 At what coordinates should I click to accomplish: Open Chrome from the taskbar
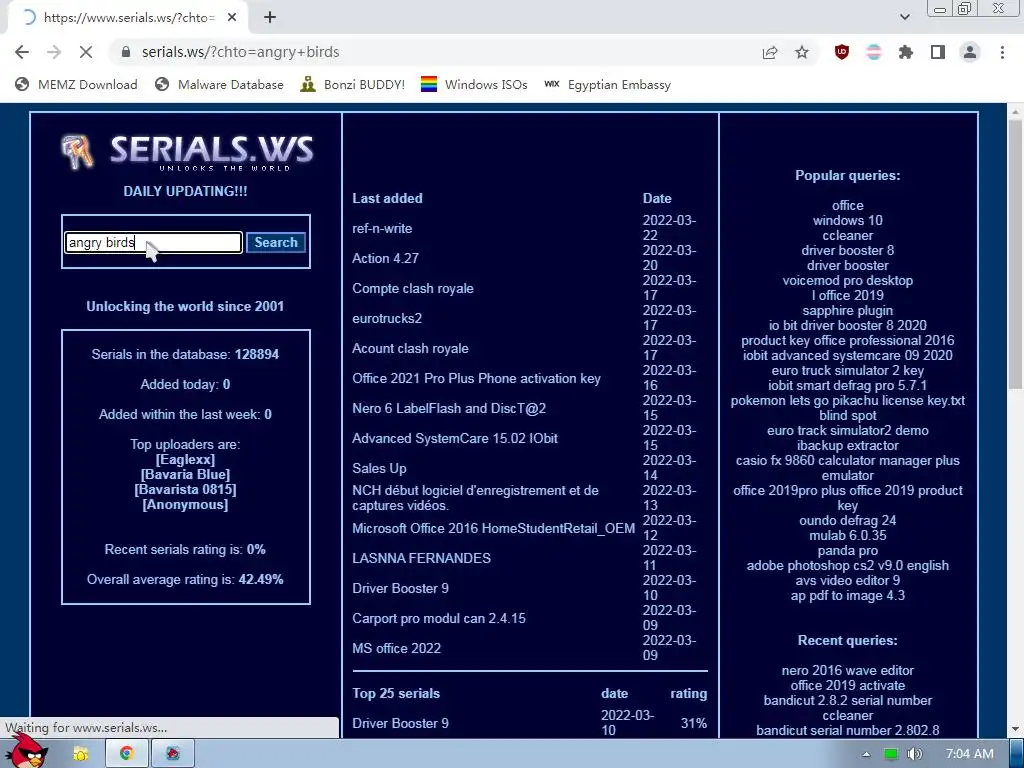[x=127, y=754]
